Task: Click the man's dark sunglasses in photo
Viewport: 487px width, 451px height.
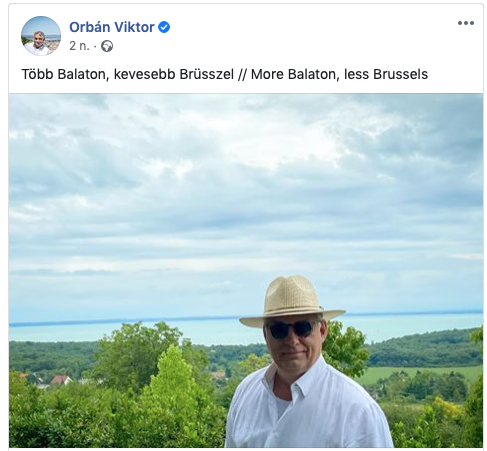Action: tap(292, 329)
